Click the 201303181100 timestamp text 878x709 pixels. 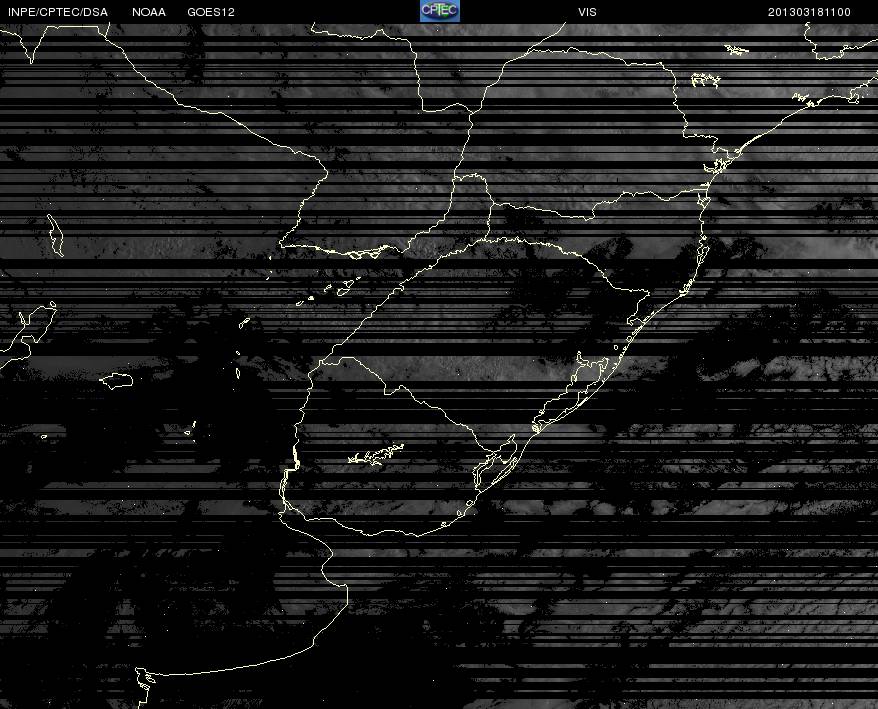809,12
